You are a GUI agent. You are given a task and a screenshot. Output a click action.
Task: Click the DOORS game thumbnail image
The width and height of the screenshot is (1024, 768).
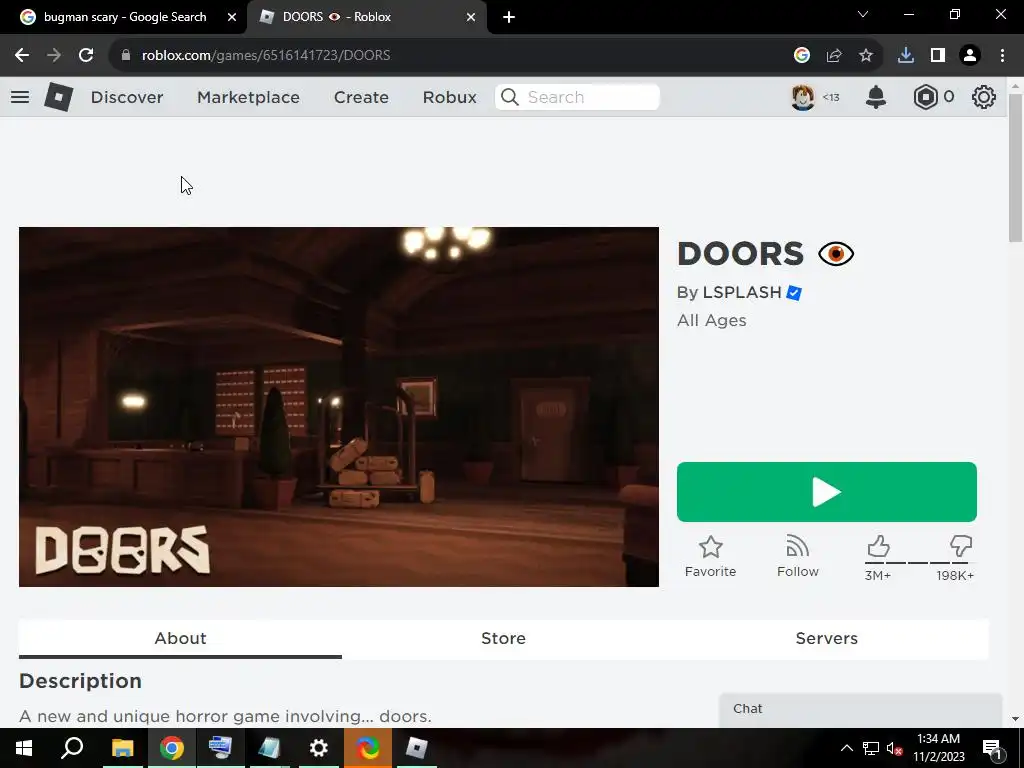coord(339,407)
